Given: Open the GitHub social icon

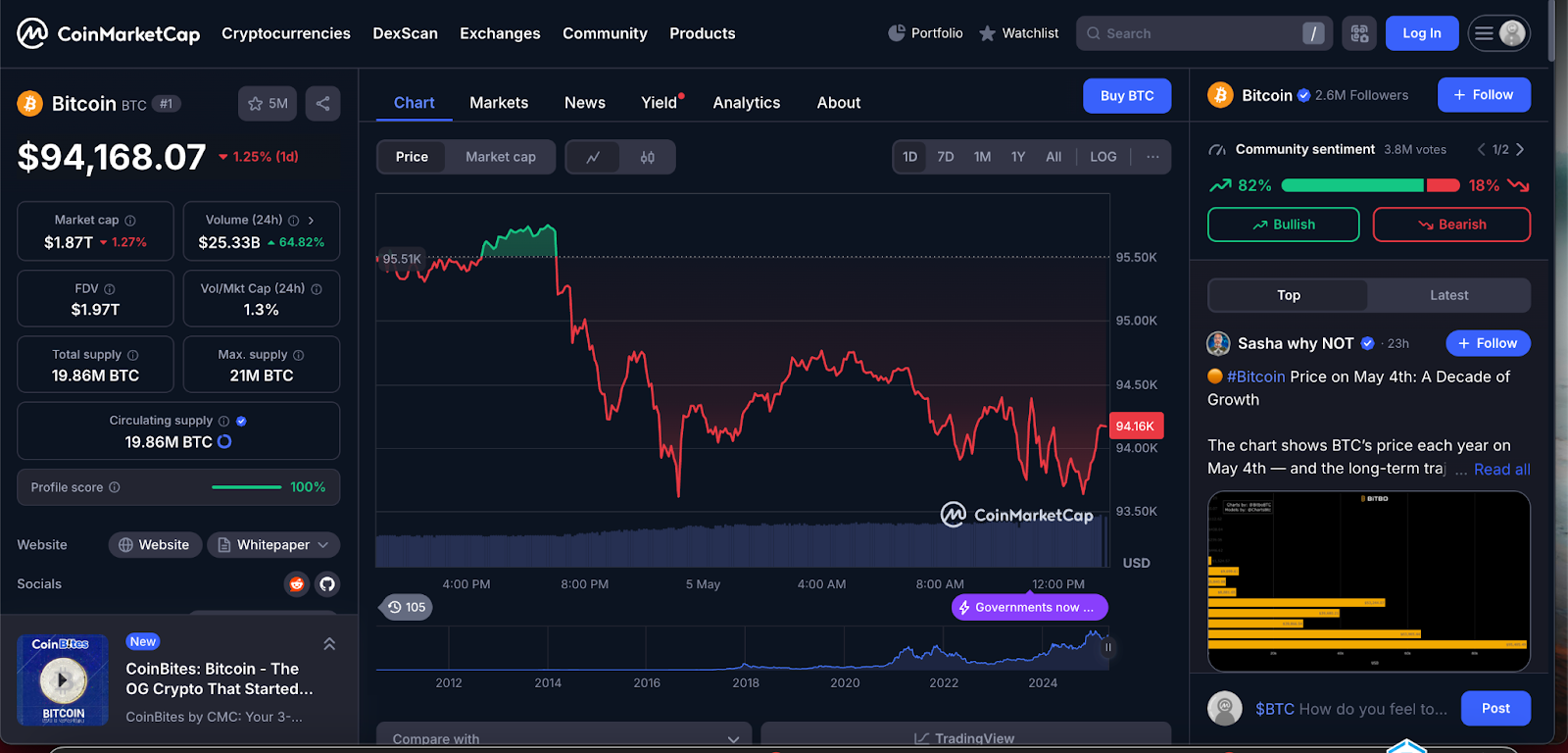Looking at the screenshot, I should 327,584.
